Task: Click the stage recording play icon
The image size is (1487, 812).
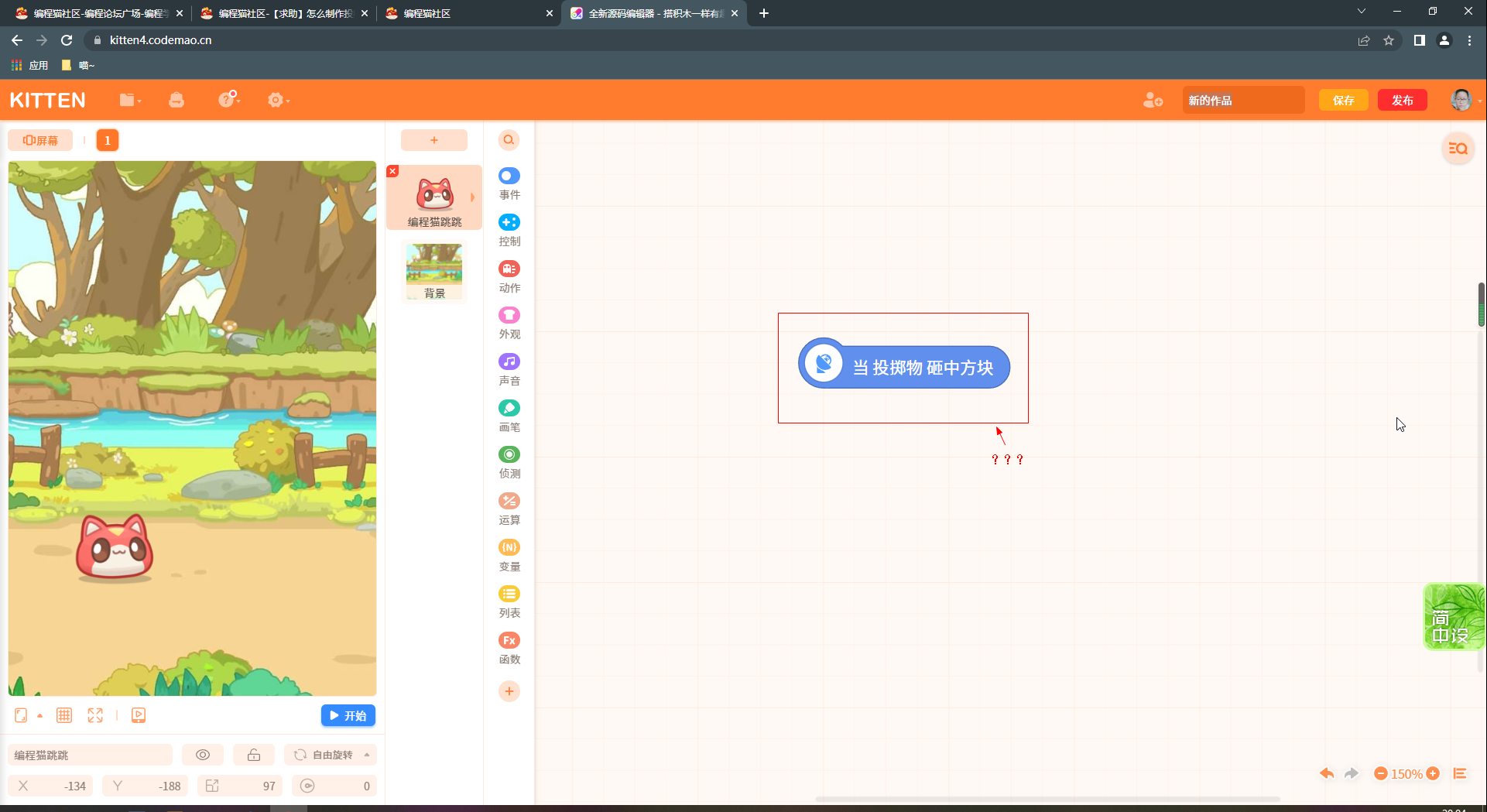Action: tap(139, 715)
